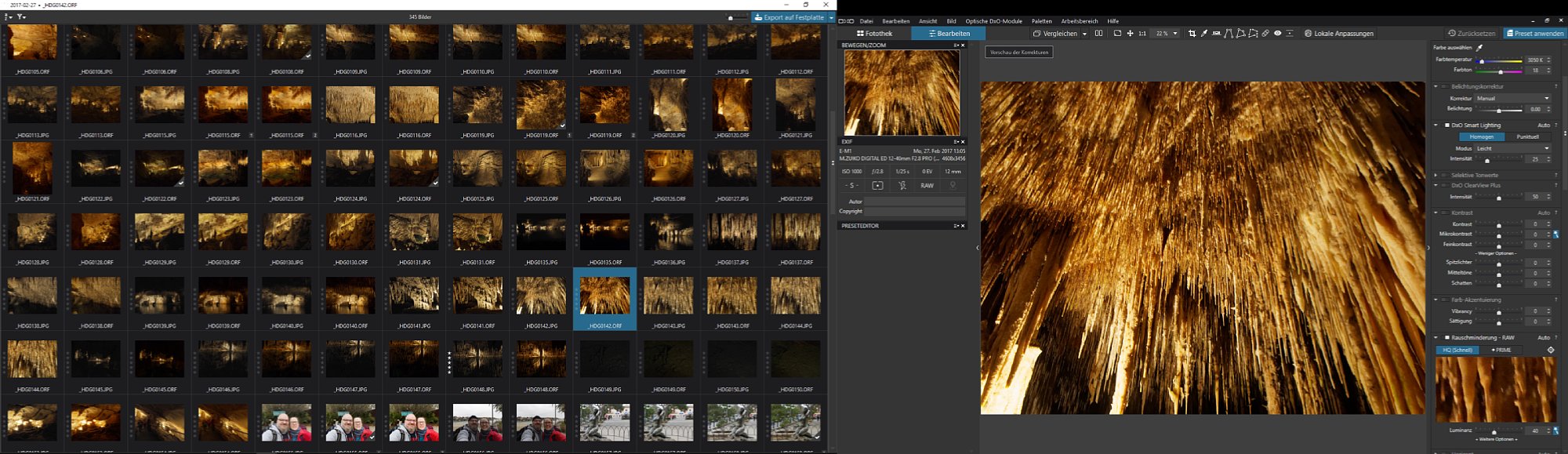Click the help question mark for Belichtungskorrektur
The height and width of the screenshot is (454, 1568).
click(x=1555, y=87)
